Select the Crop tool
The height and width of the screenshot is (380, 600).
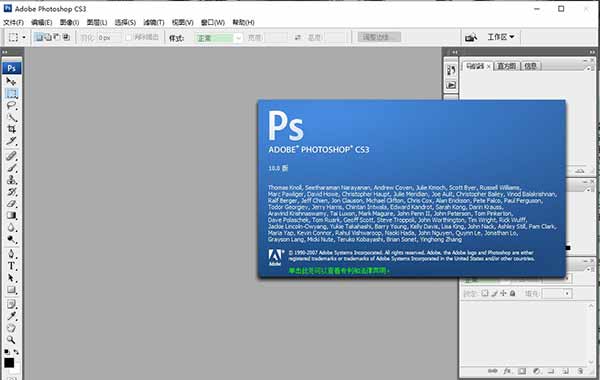coord(11,129)
